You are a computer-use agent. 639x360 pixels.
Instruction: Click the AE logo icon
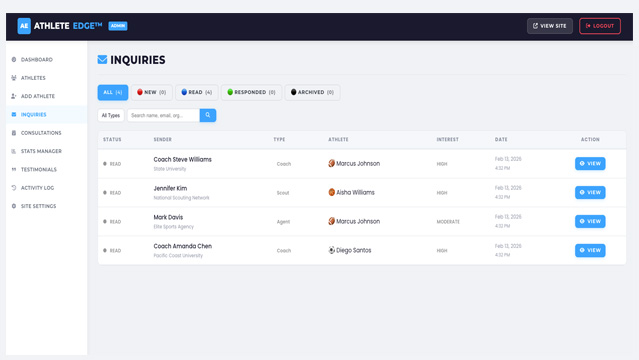(24, 26)
